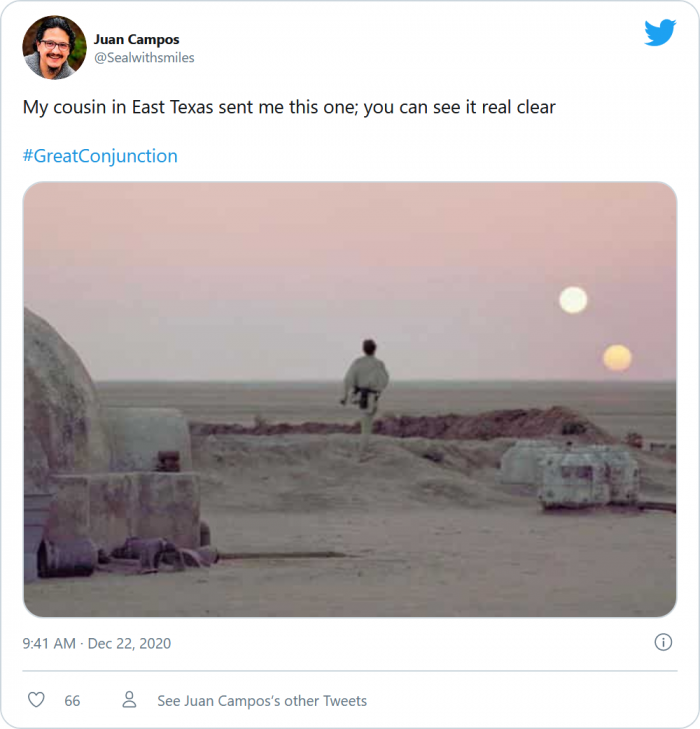
Task: Click the Juan Campos display name
Action: [x=137, y=39]
